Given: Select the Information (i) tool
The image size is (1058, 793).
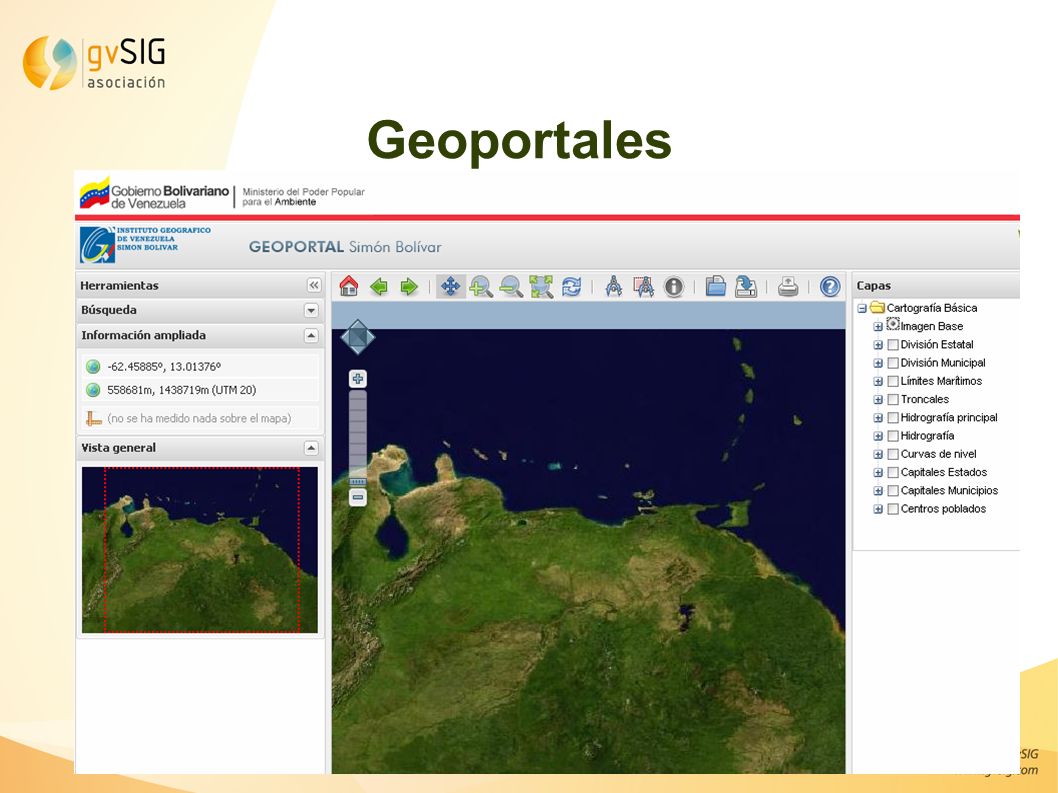Looking at the screenshot, I should click(673, 287).
